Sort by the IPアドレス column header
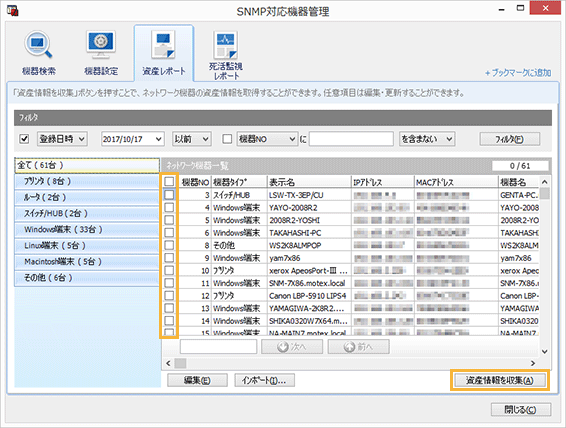The width and height of the screenshot is (566, 428). pyautogui.click(x=383, y=182)
